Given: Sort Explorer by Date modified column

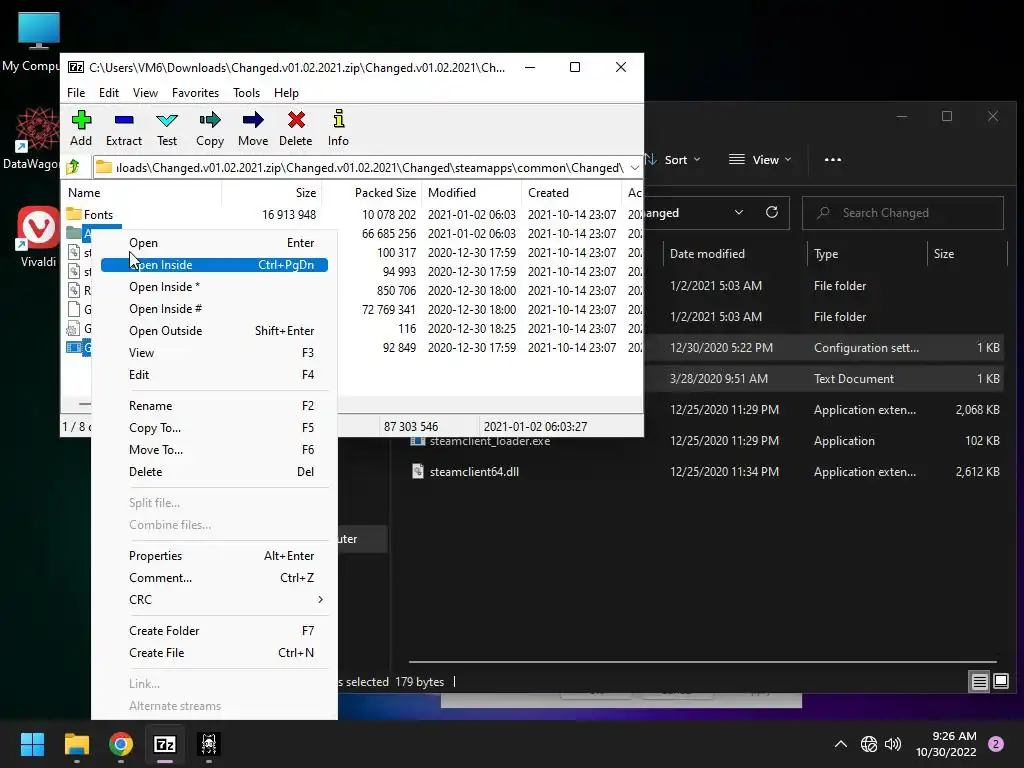Looking at the screenshot, I should point(735,253).
